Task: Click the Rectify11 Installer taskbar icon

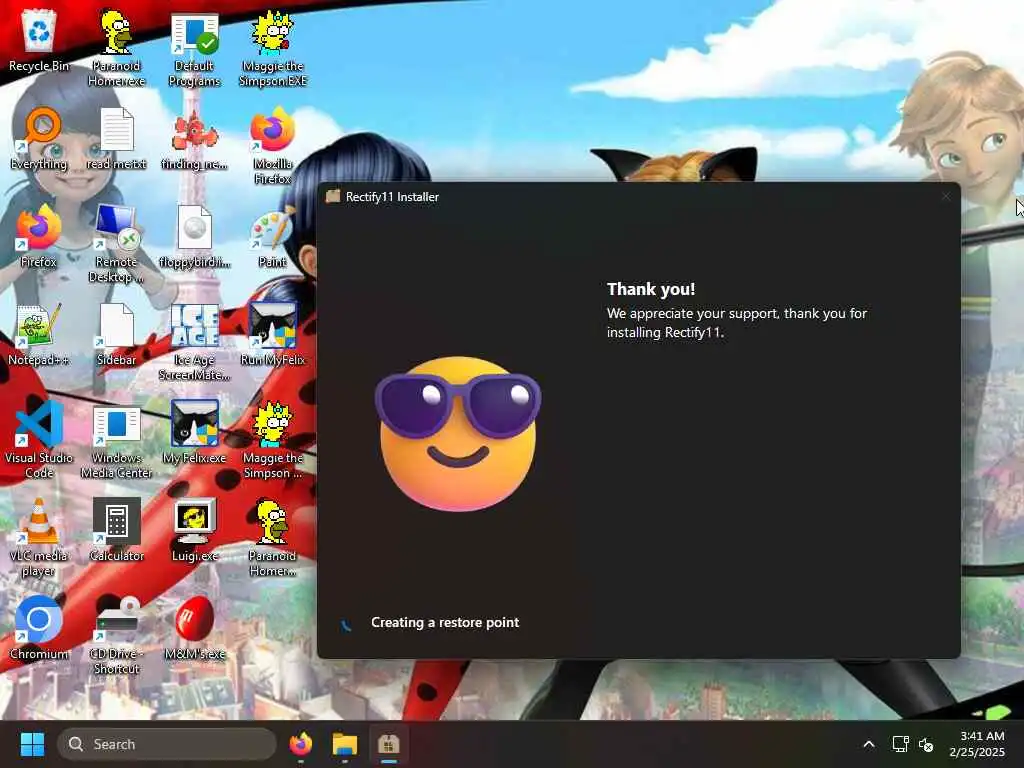Action: pyautogui.click(x=389, y=744)
